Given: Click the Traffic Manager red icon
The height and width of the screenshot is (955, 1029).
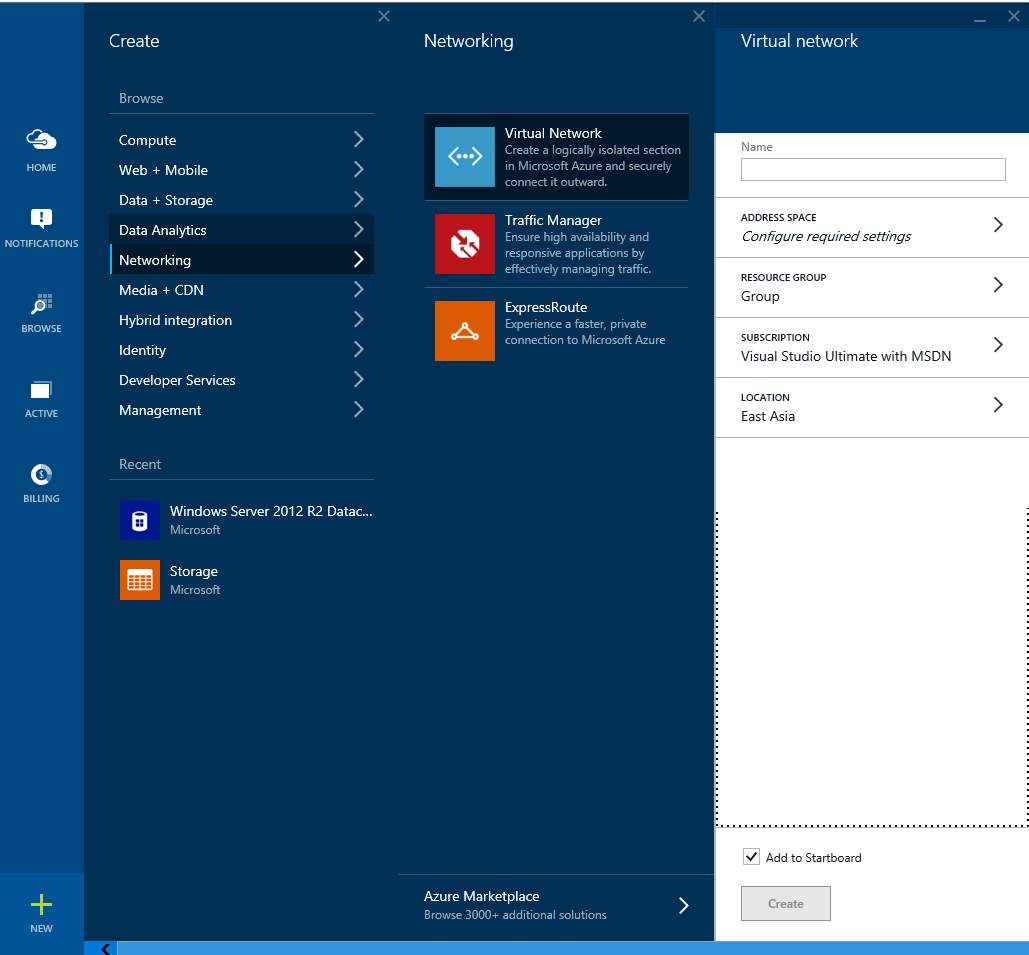Looking at the screenshot, I should (465, 244).
